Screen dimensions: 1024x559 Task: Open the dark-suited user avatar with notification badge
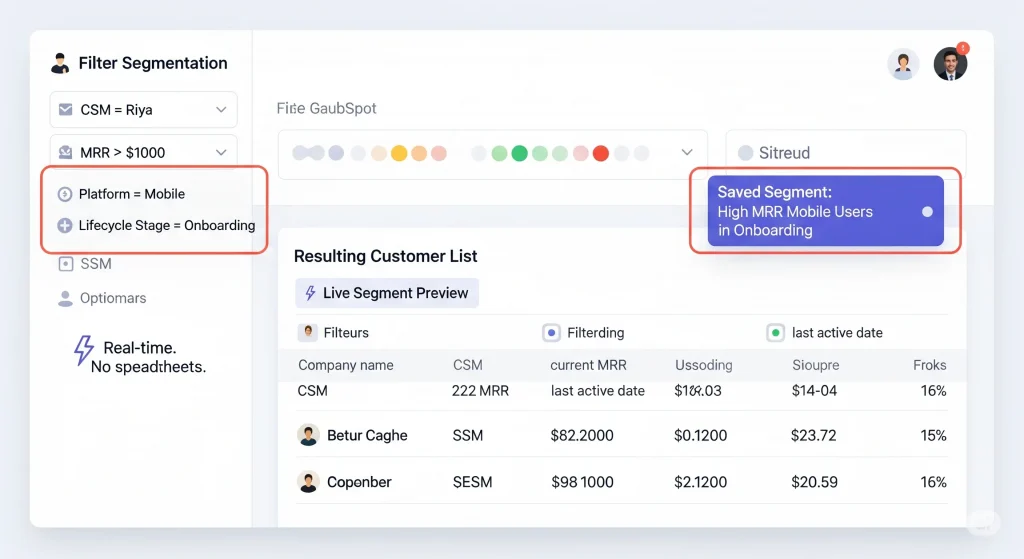pos(950,64)
